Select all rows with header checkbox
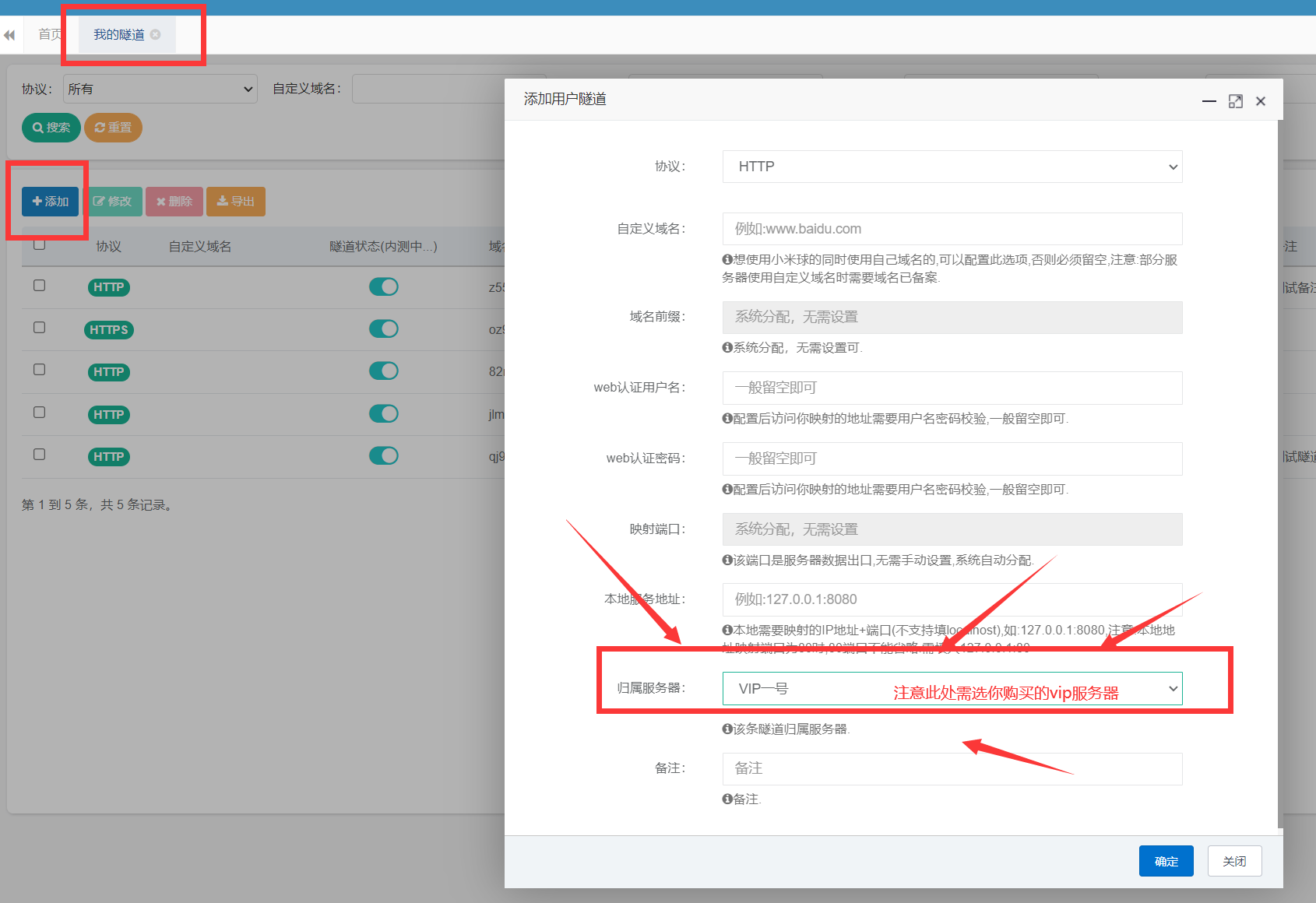1316x903 pixels. [39, 244]
